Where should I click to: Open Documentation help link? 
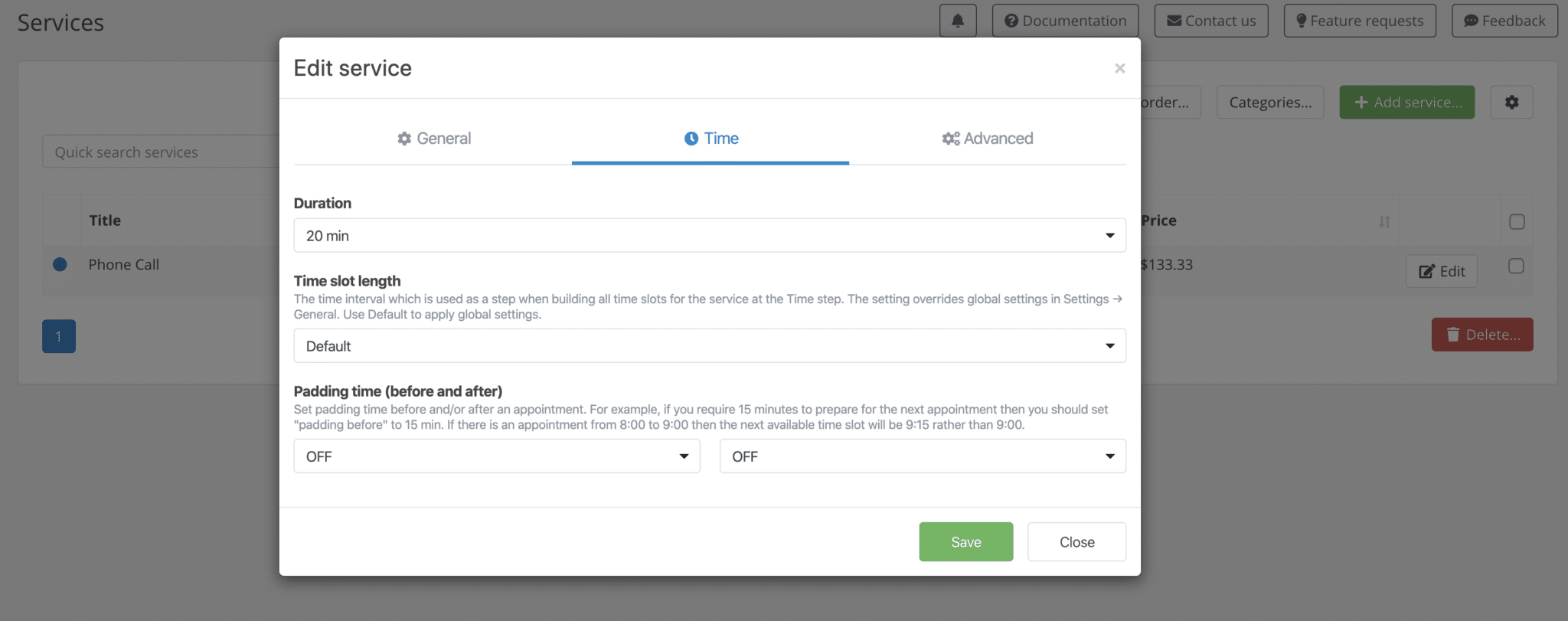click(x=1065, y=21)
